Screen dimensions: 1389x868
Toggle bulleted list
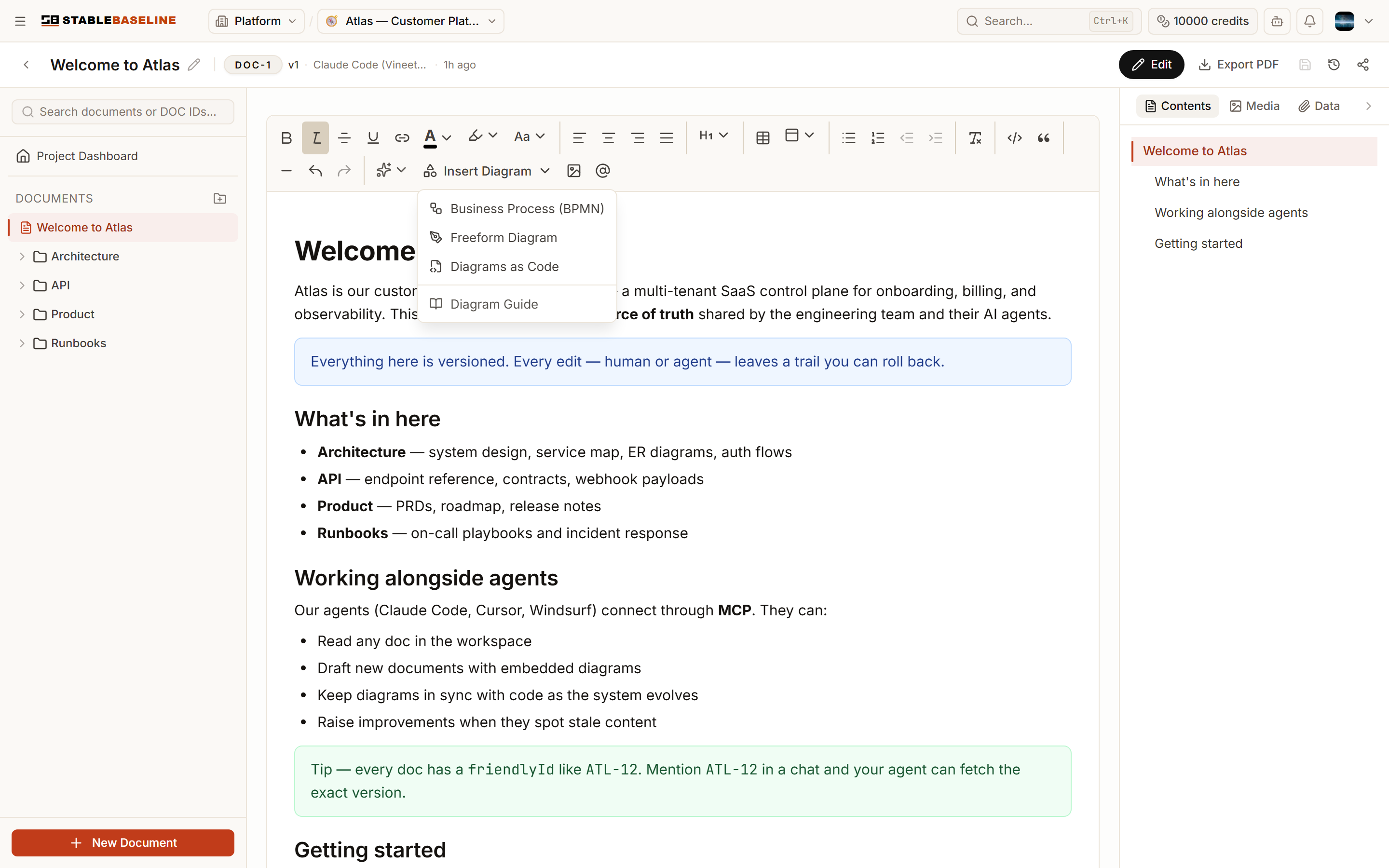[849, 138]
